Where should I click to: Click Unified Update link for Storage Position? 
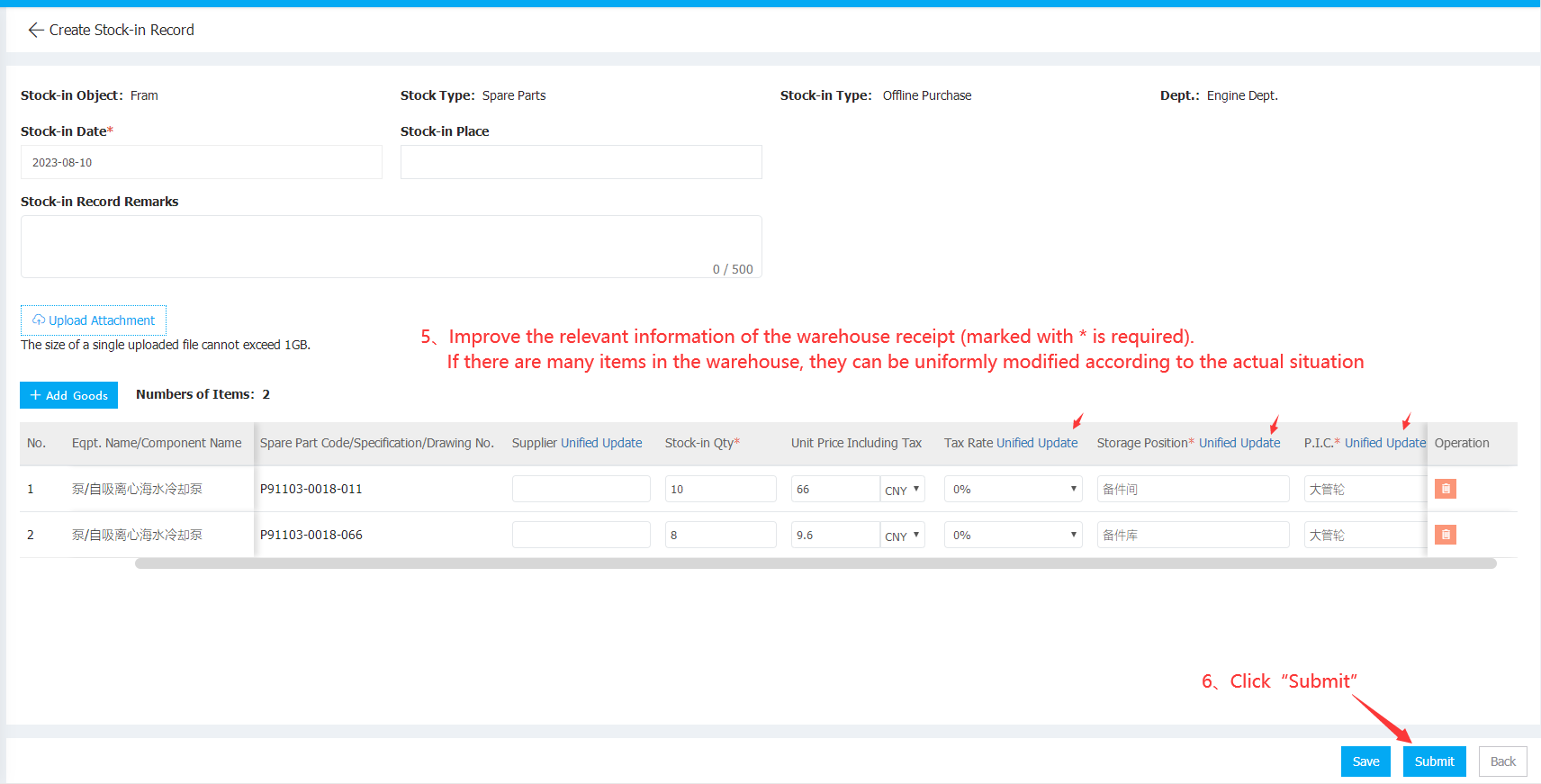(1239, 443)
